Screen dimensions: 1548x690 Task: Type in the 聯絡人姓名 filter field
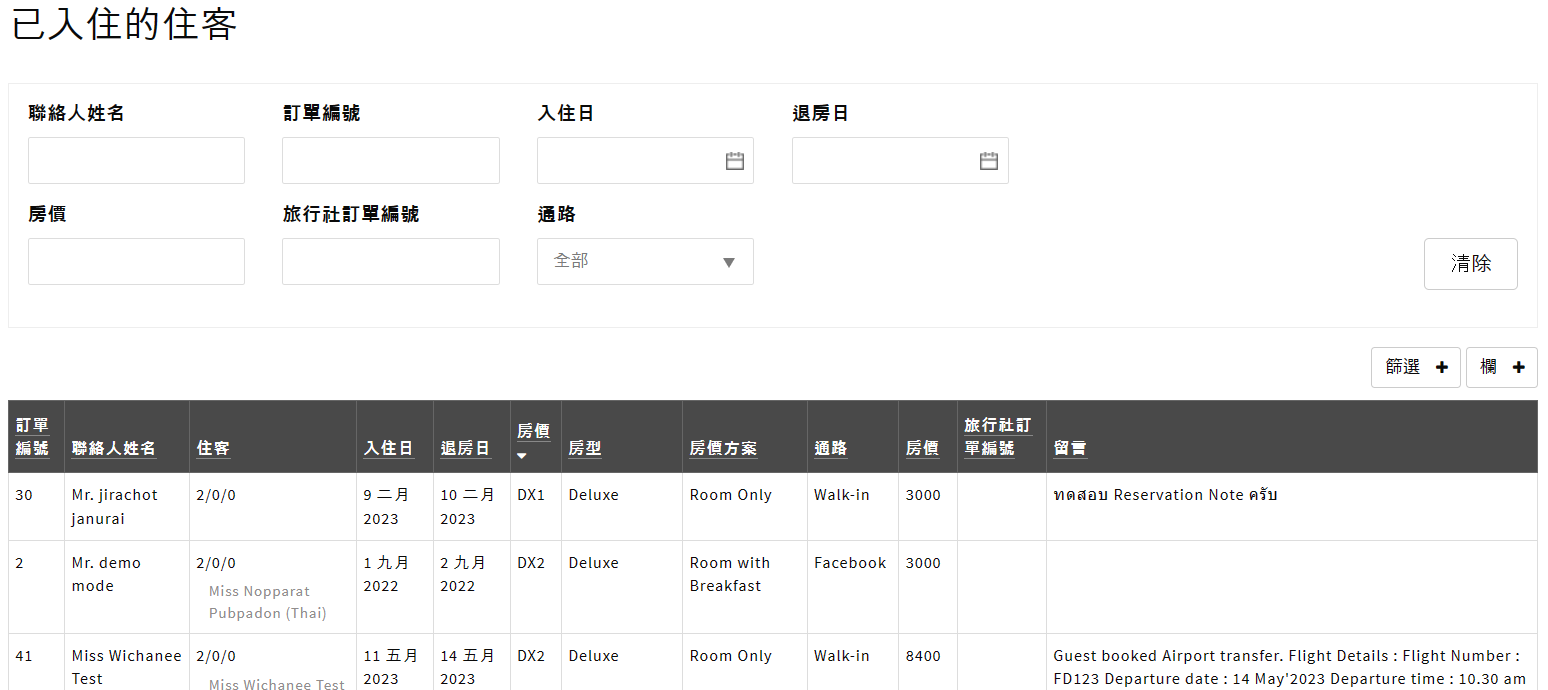click(136, 161)
